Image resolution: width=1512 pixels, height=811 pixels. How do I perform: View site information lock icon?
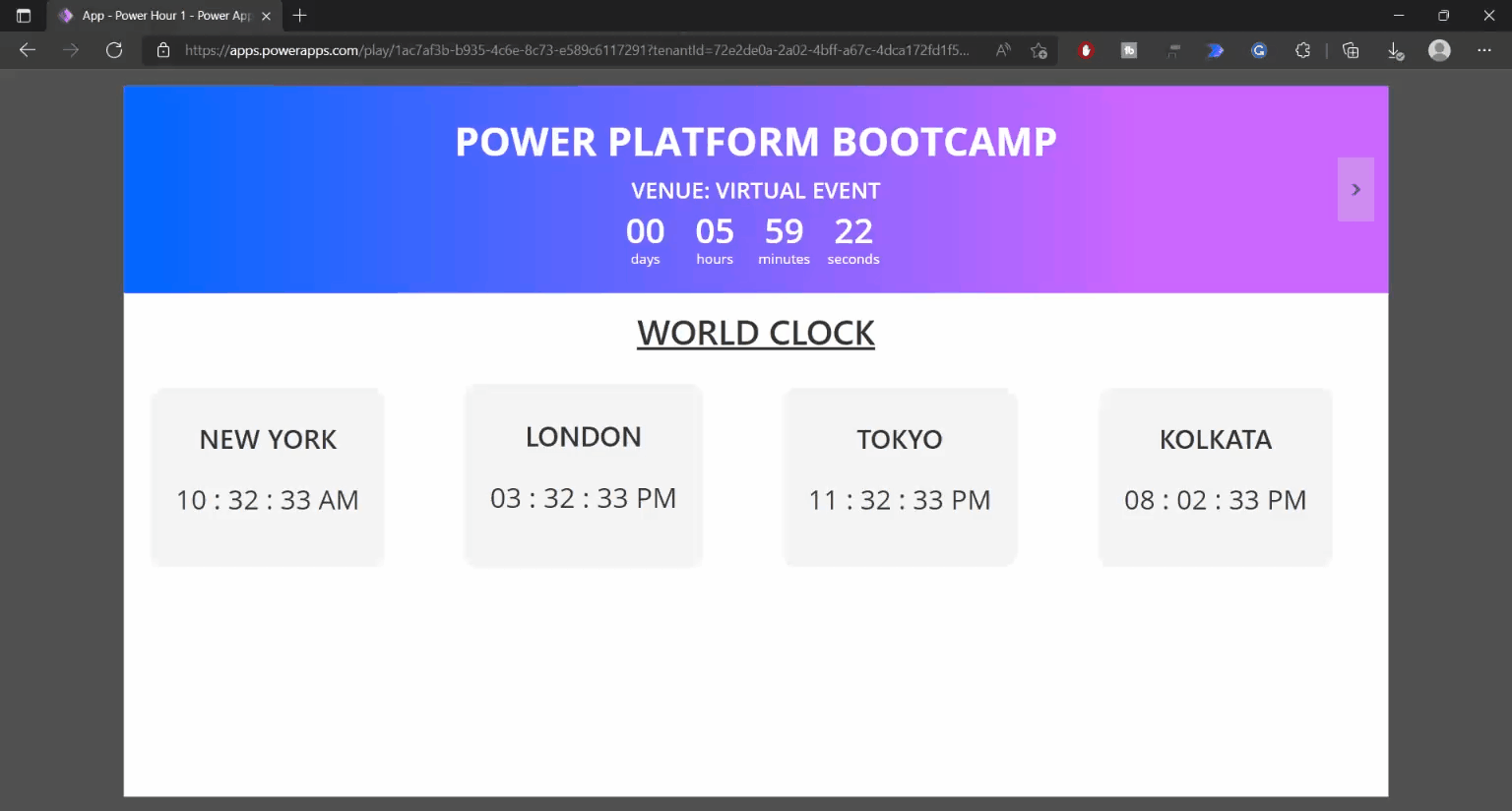(x=163, y=50)
